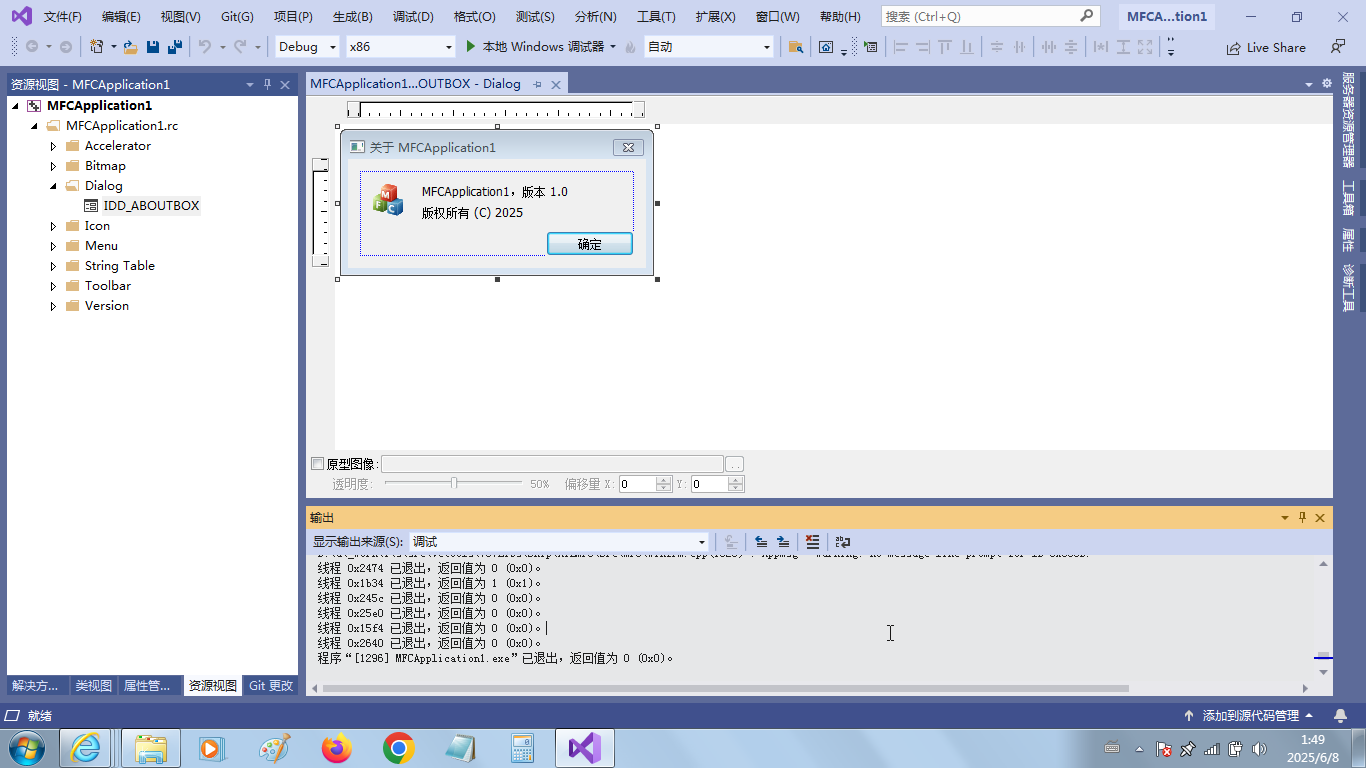Close the MFCApplication1...OUTBOX - Dialog tab

click(557, 85)
